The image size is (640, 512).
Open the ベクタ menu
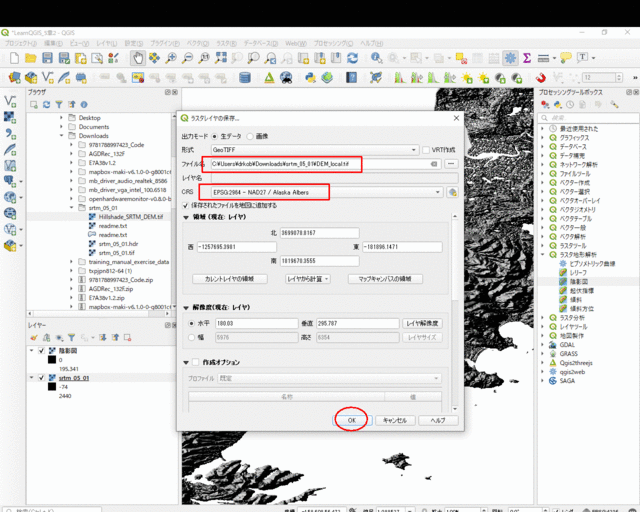pos(198,43)
